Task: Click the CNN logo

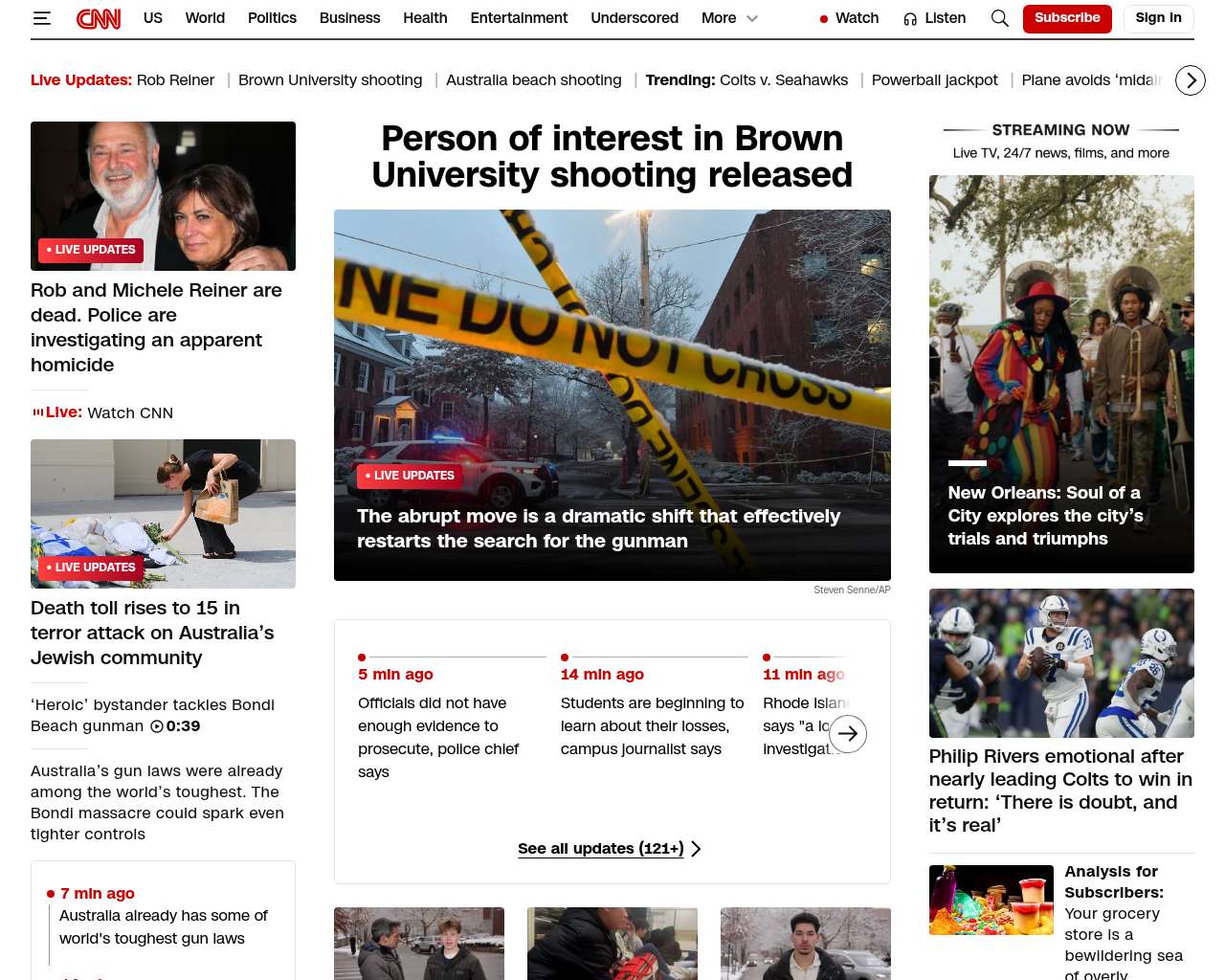Action: pos(99,18)
